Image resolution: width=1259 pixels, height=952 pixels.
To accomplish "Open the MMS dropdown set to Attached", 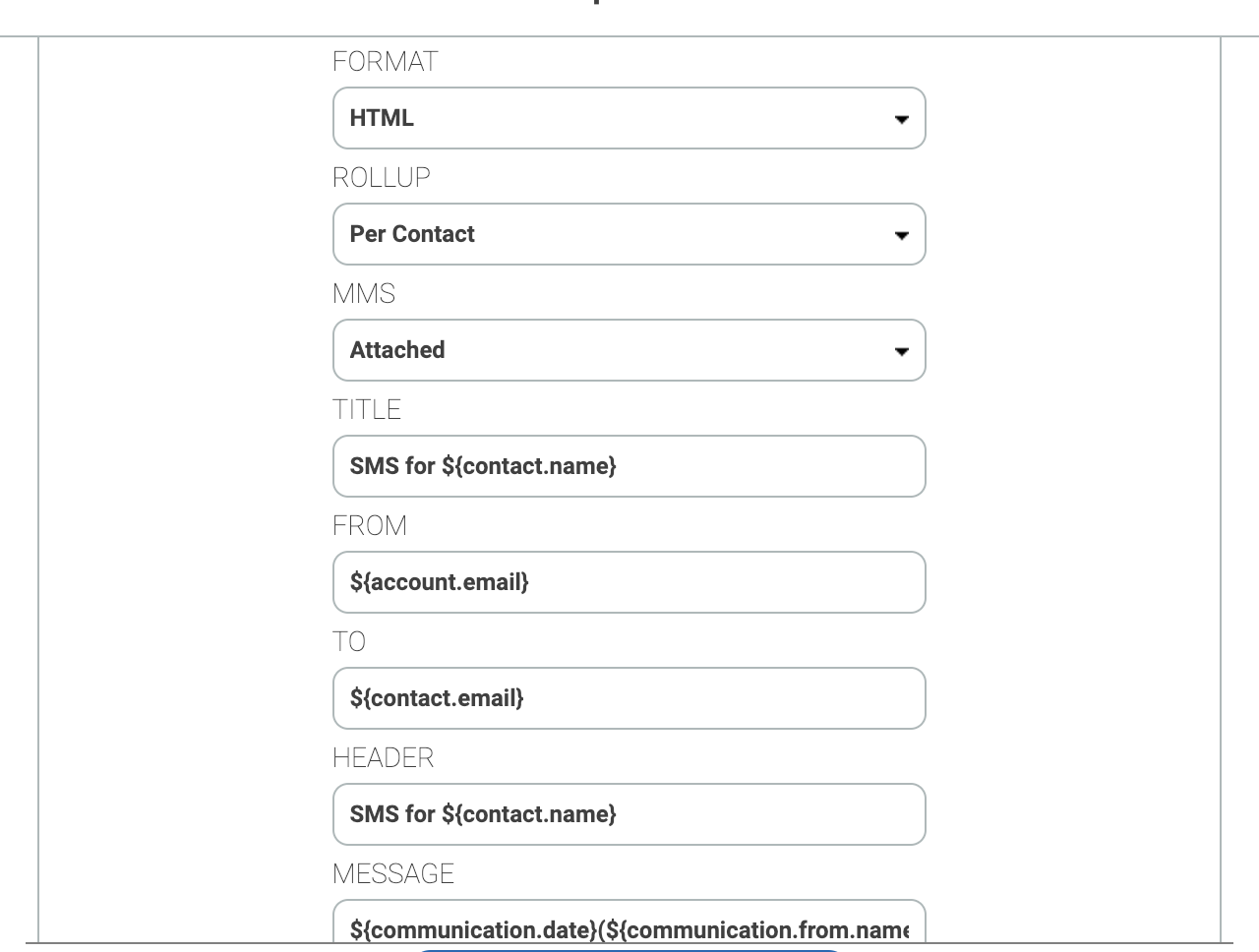I will click(x=629, y=350).
